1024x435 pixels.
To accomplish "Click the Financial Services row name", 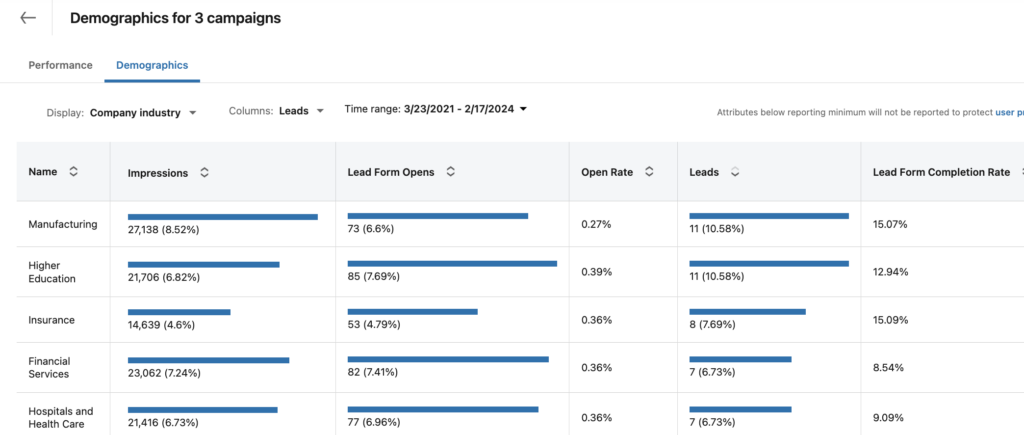I will click(49, 367).
